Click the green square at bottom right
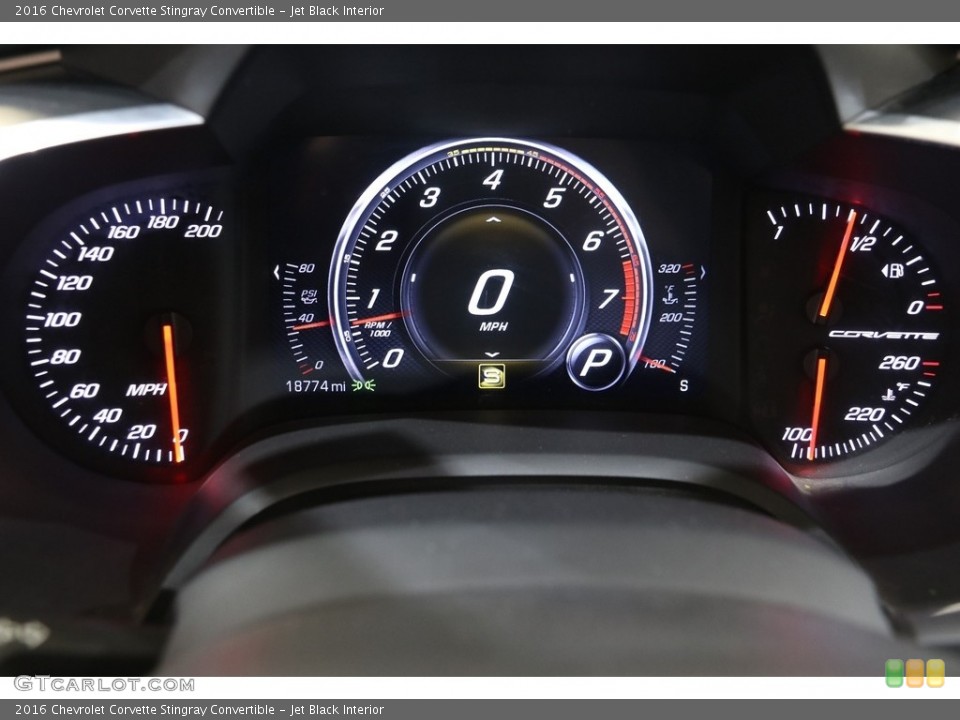The width and height of the screenshot is (960, 720). pyautogui.click(x=894, y=673)
